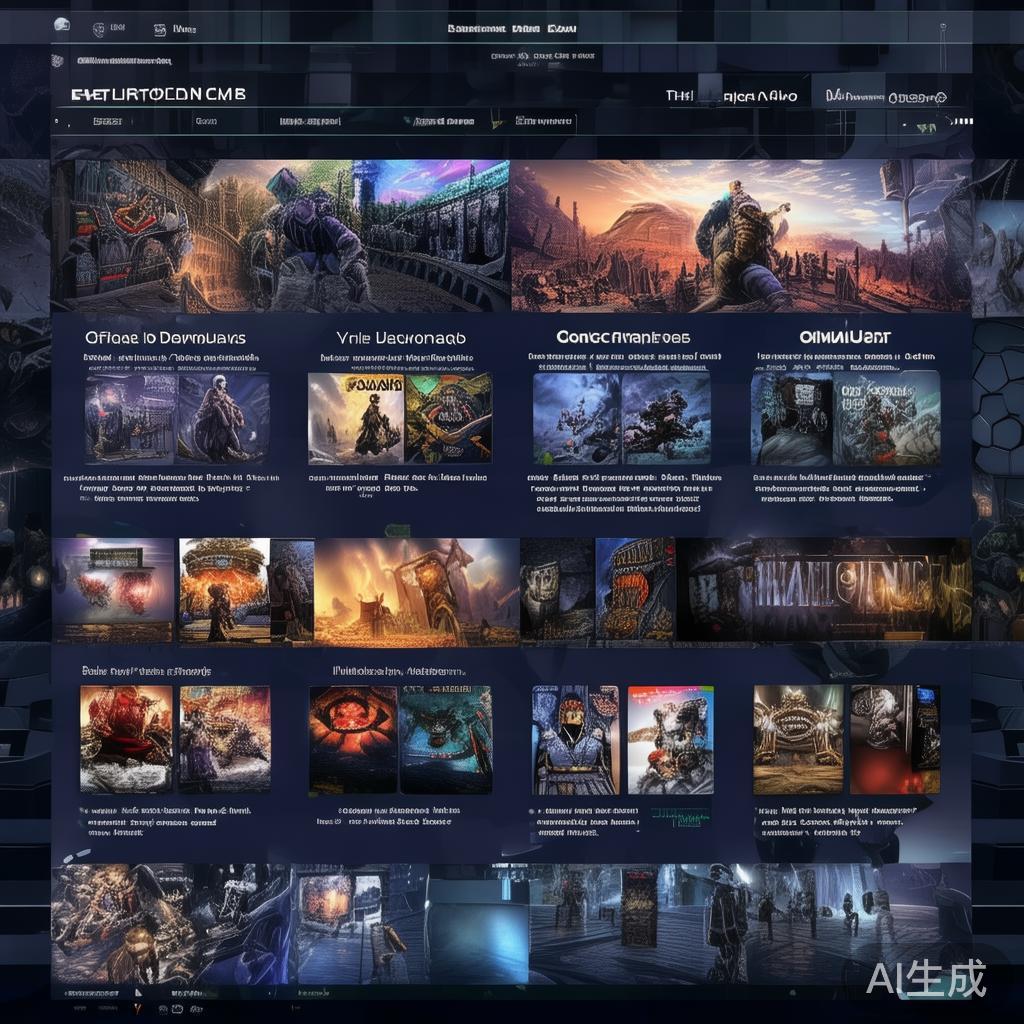Click the "OlMuiUant" section heading
The image size is (1024, 1024).
coord(845,337)
